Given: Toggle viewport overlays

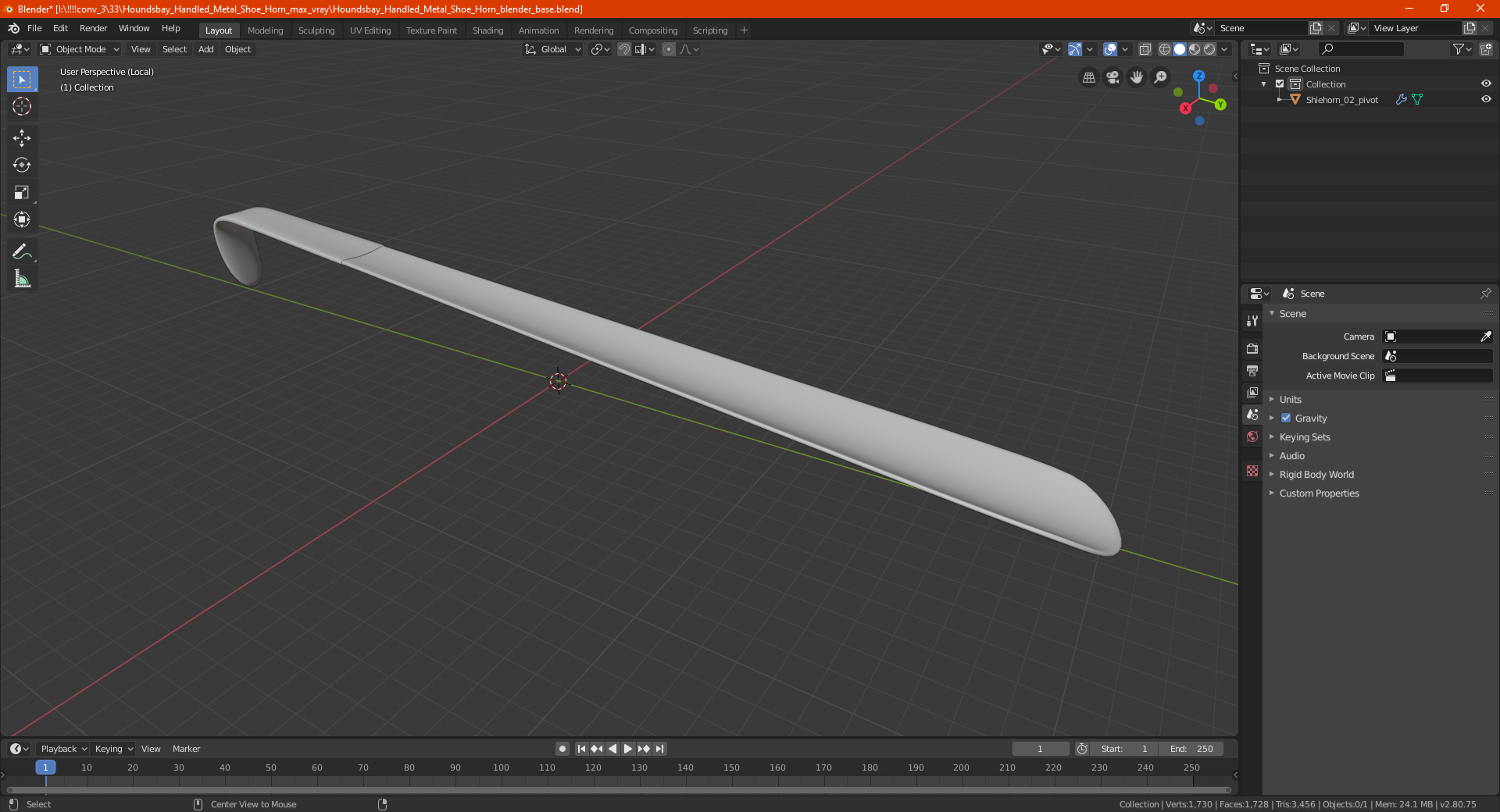Looking at the screenshot, I should pos(1110,49).
